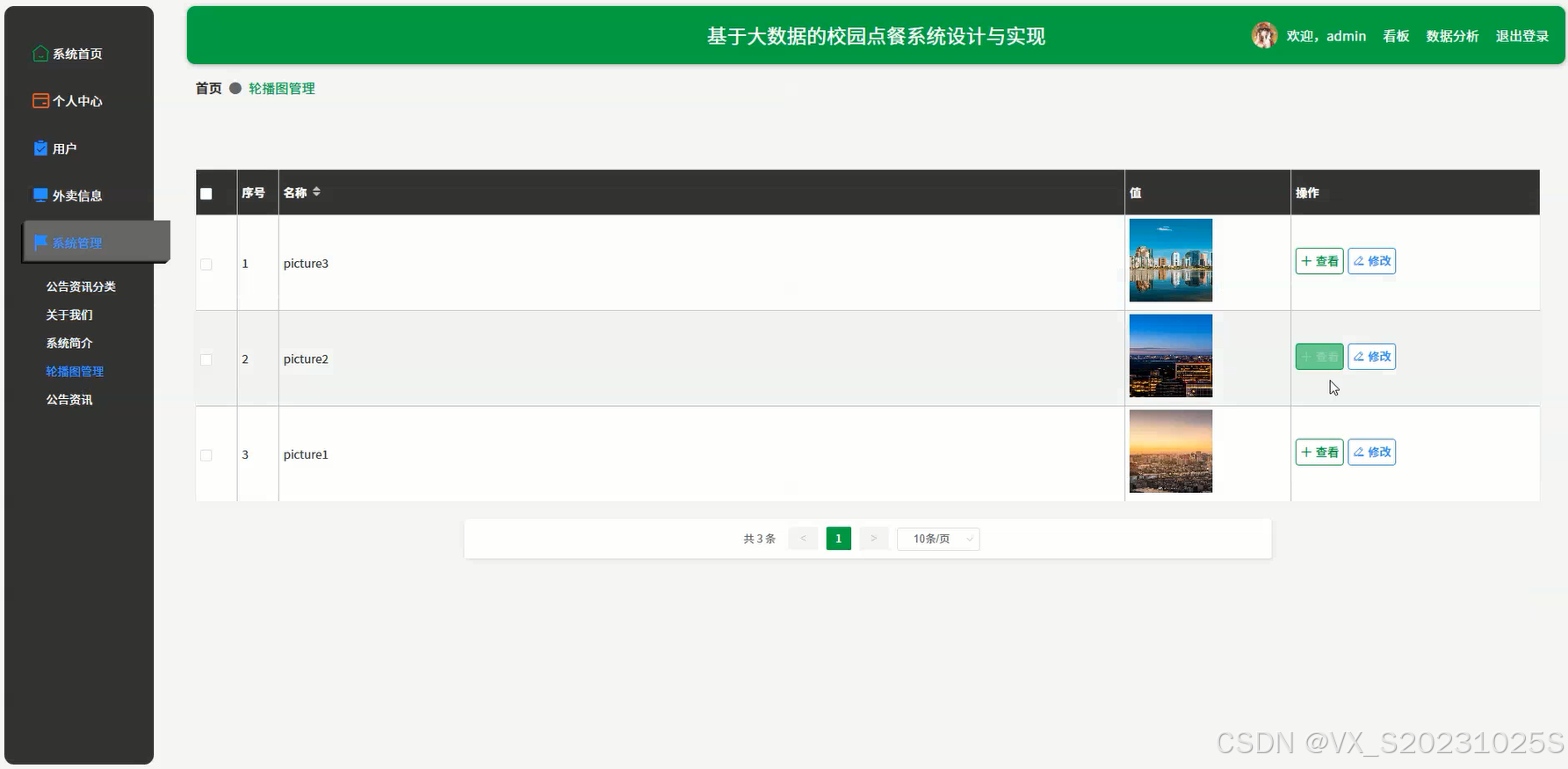Image resolution: width=1568 pixels, height=769 pixels.
Task: Click the system title in header
Action: click(x=876, y=36)
